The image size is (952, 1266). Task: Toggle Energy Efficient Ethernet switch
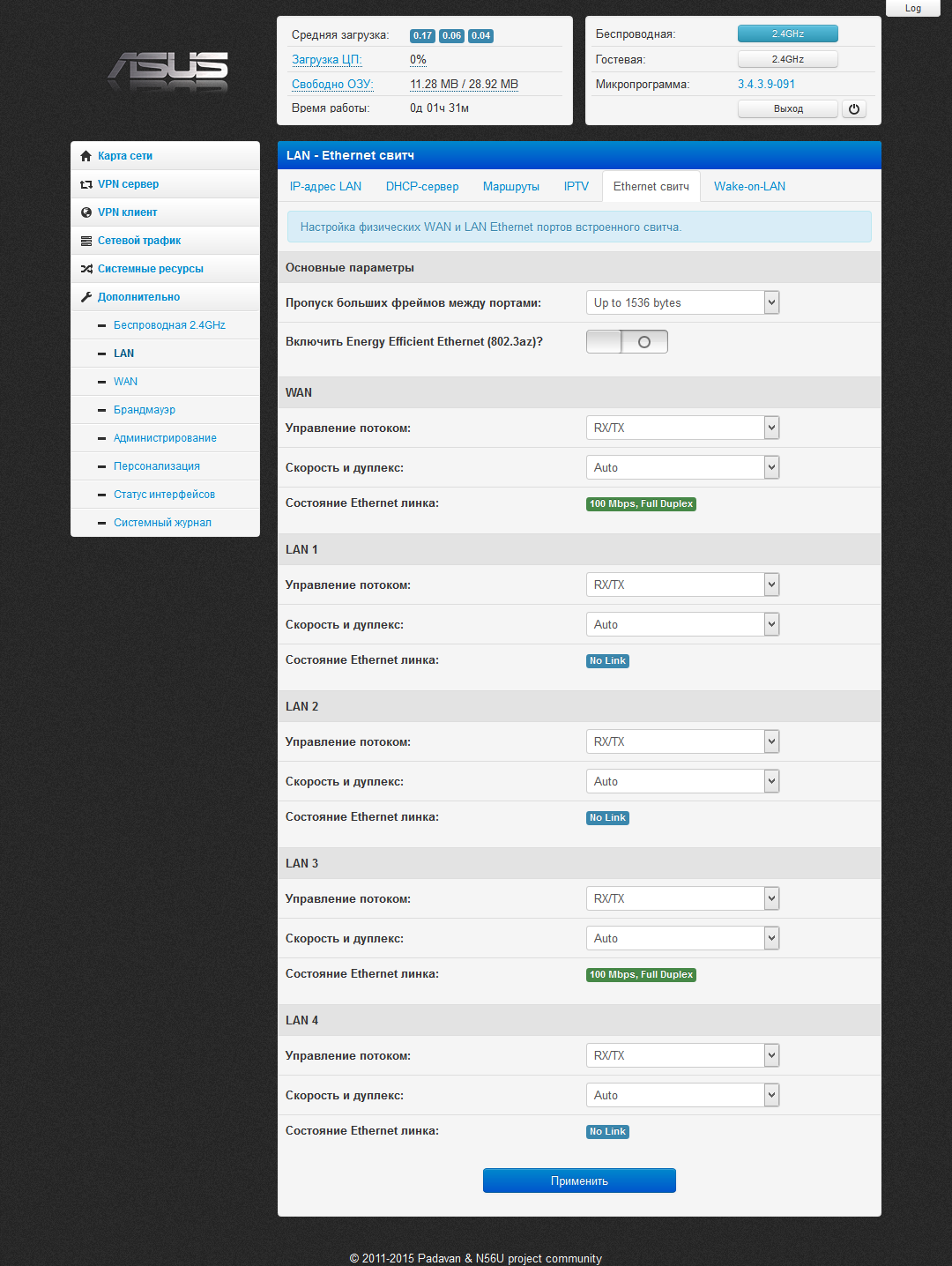coord(627,342)
